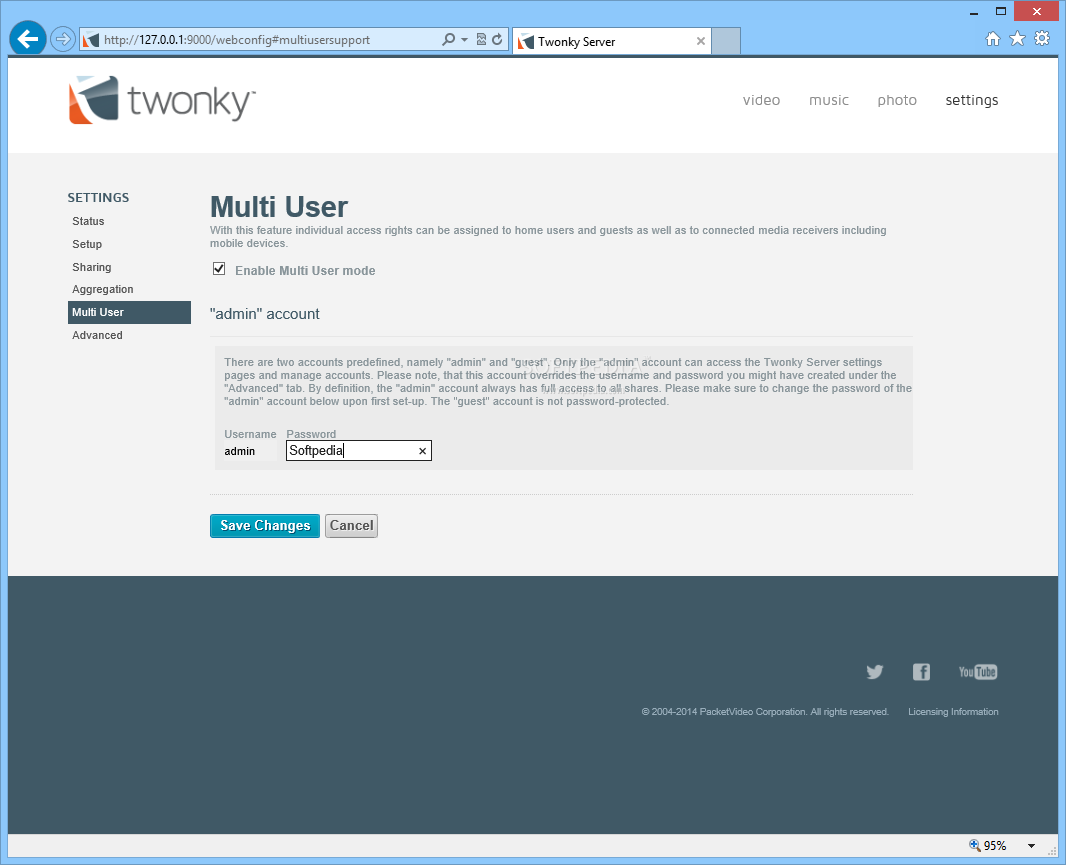This screenshot has height=865, width=1066.
Task: Select Status in settings sidebar
Action: [88, 221]
